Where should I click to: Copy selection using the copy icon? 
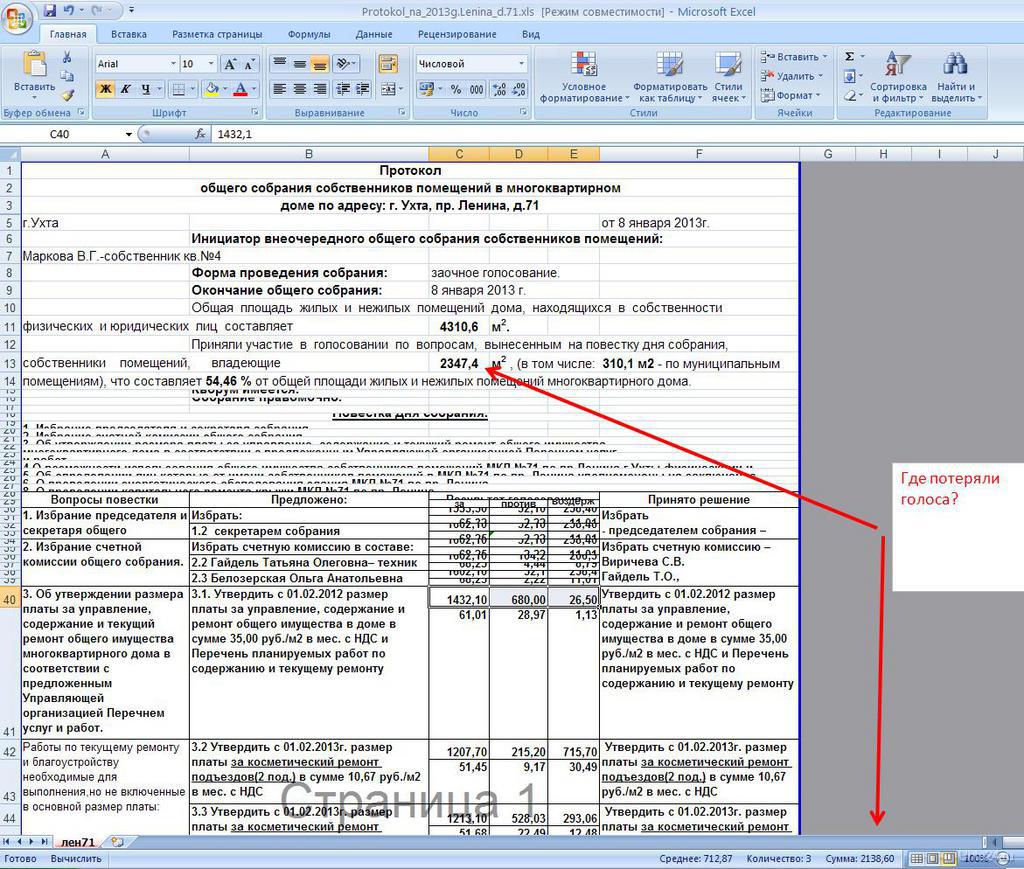[67, 76]
